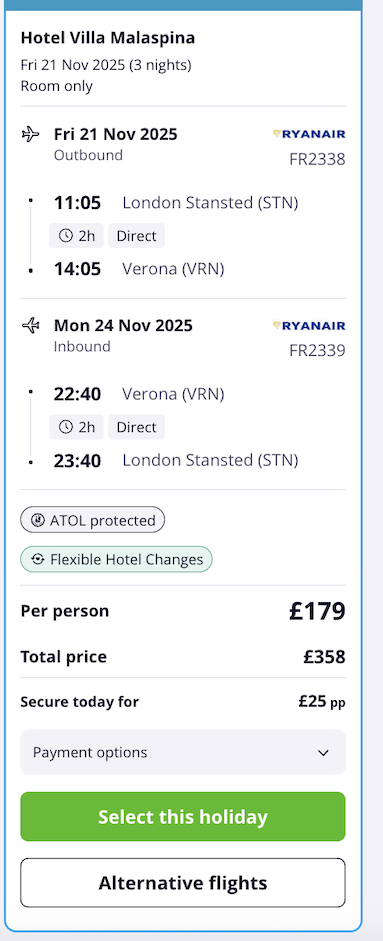Click the inbound flight airplane icon
This screenshot has width=383, height=941.
click(30, 325)
